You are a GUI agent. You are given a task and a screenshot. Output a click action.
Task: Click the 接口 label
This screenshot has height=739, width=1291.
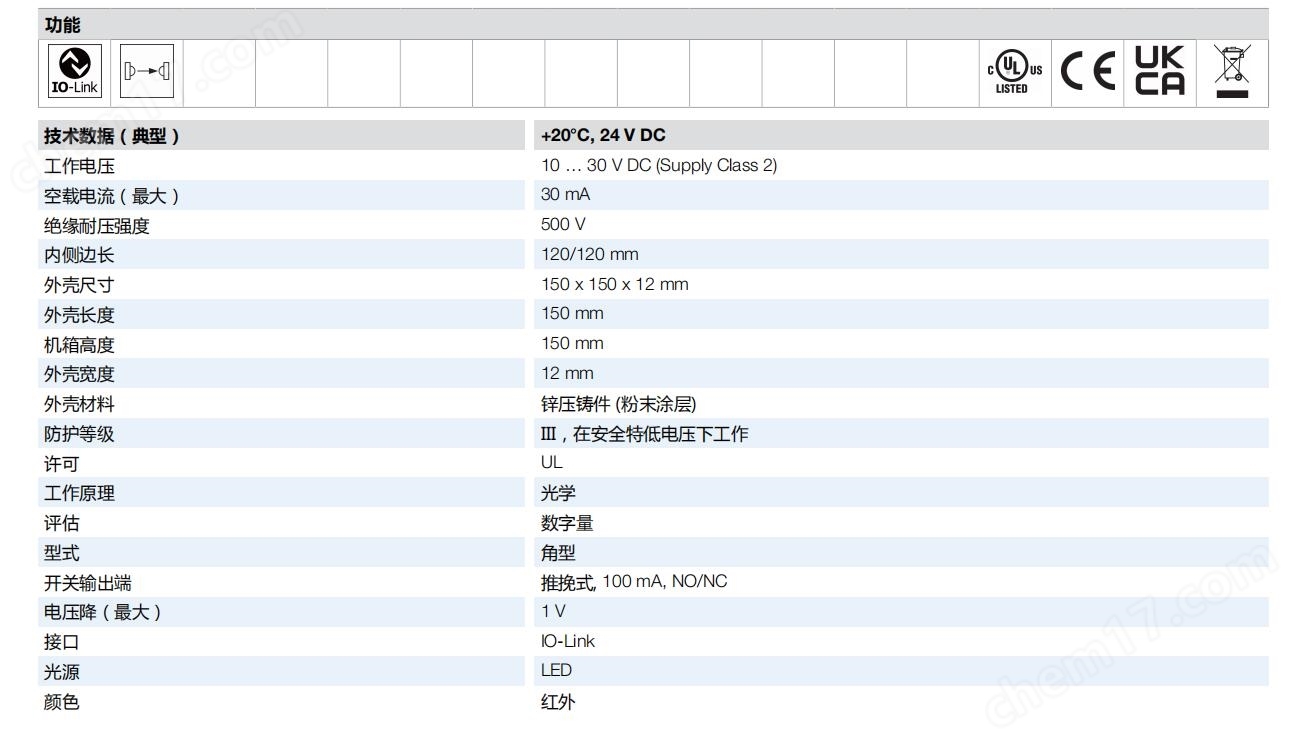(x=61, y=642)
